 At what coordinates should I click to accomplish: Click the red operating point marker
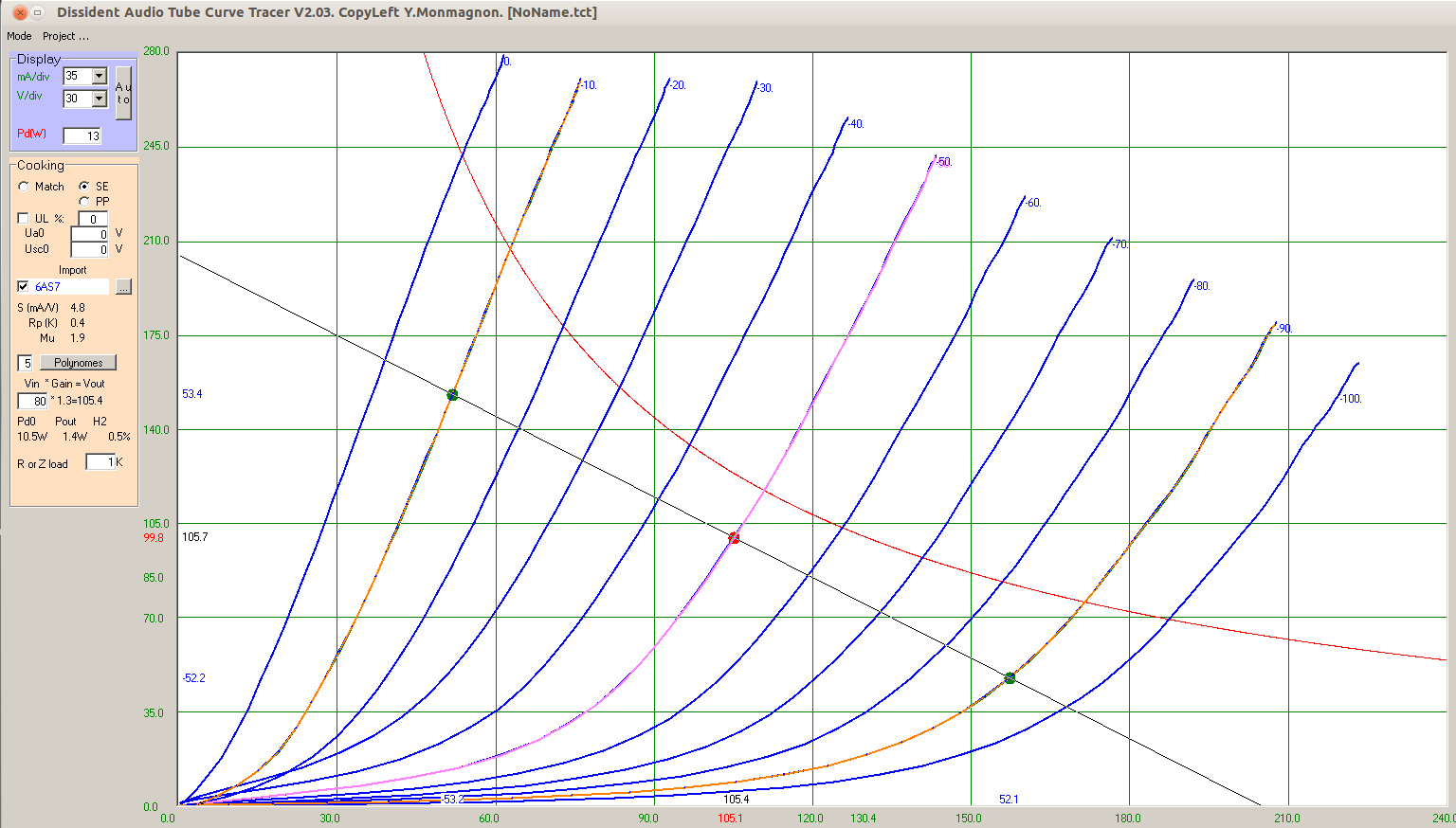point(734,538)
